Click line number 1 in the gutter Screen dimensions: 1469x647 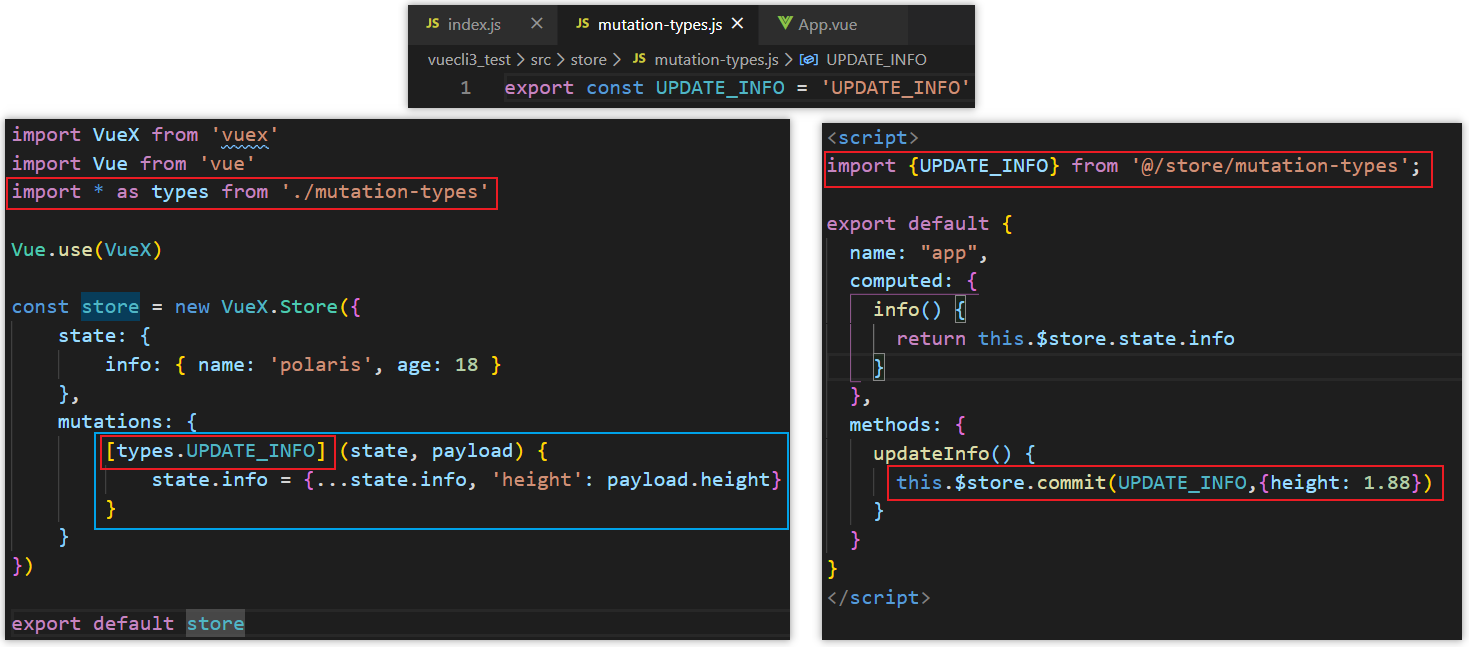(465, 88)
